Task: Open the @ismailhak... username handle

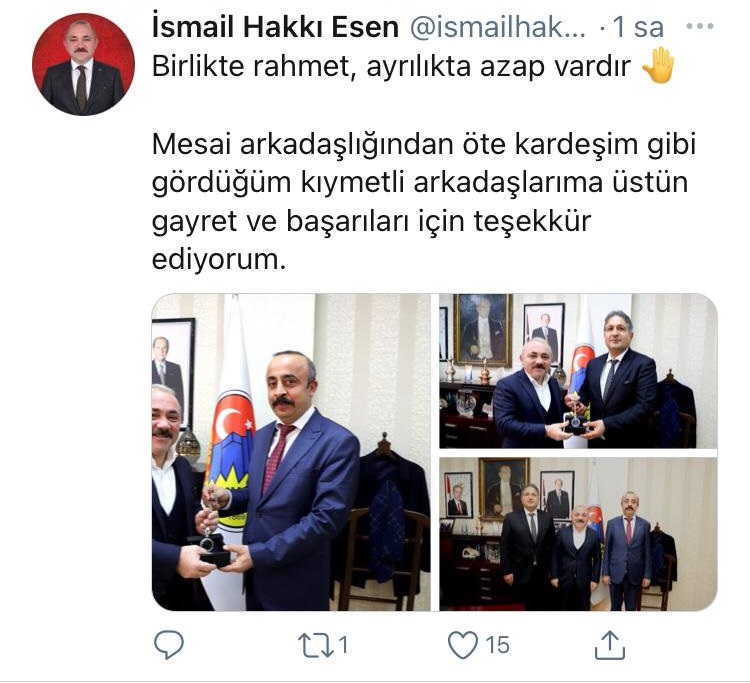Action: point(497,27)
